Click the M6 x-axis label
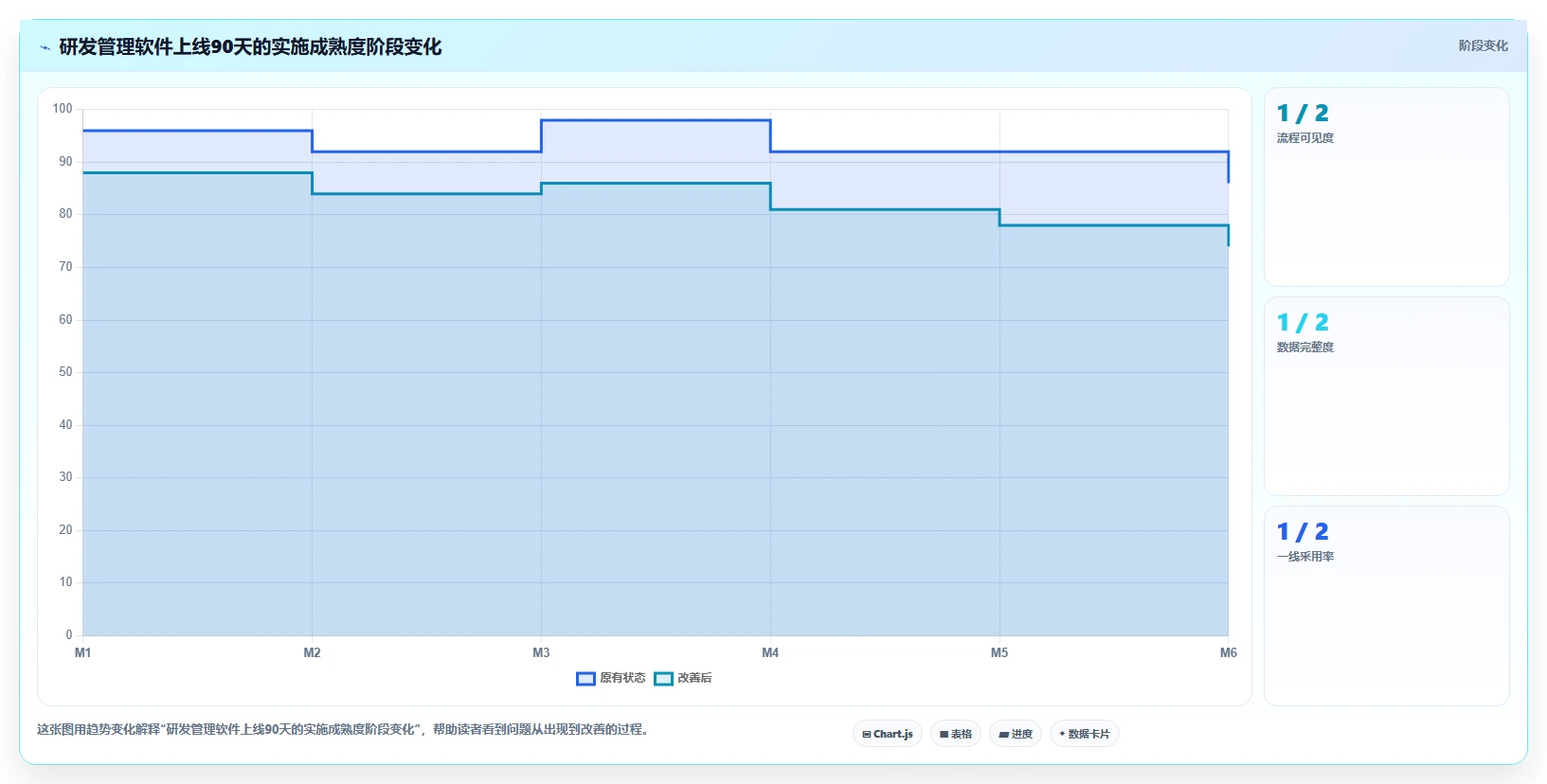 coord(1229,652)
